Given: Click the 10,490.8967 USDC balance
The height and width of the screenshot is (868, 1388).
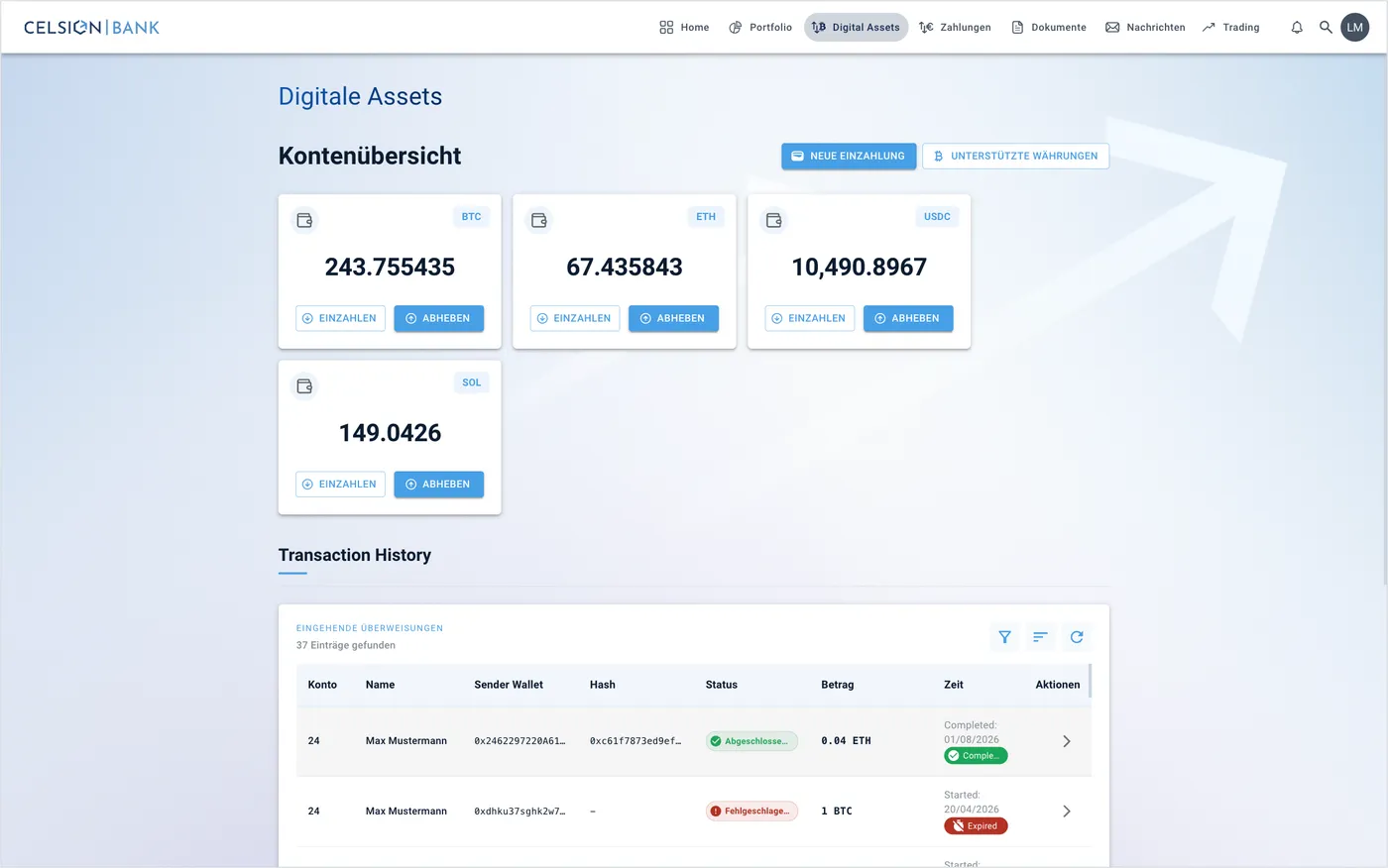Looking at the screenshot, I should pos(860,267).
